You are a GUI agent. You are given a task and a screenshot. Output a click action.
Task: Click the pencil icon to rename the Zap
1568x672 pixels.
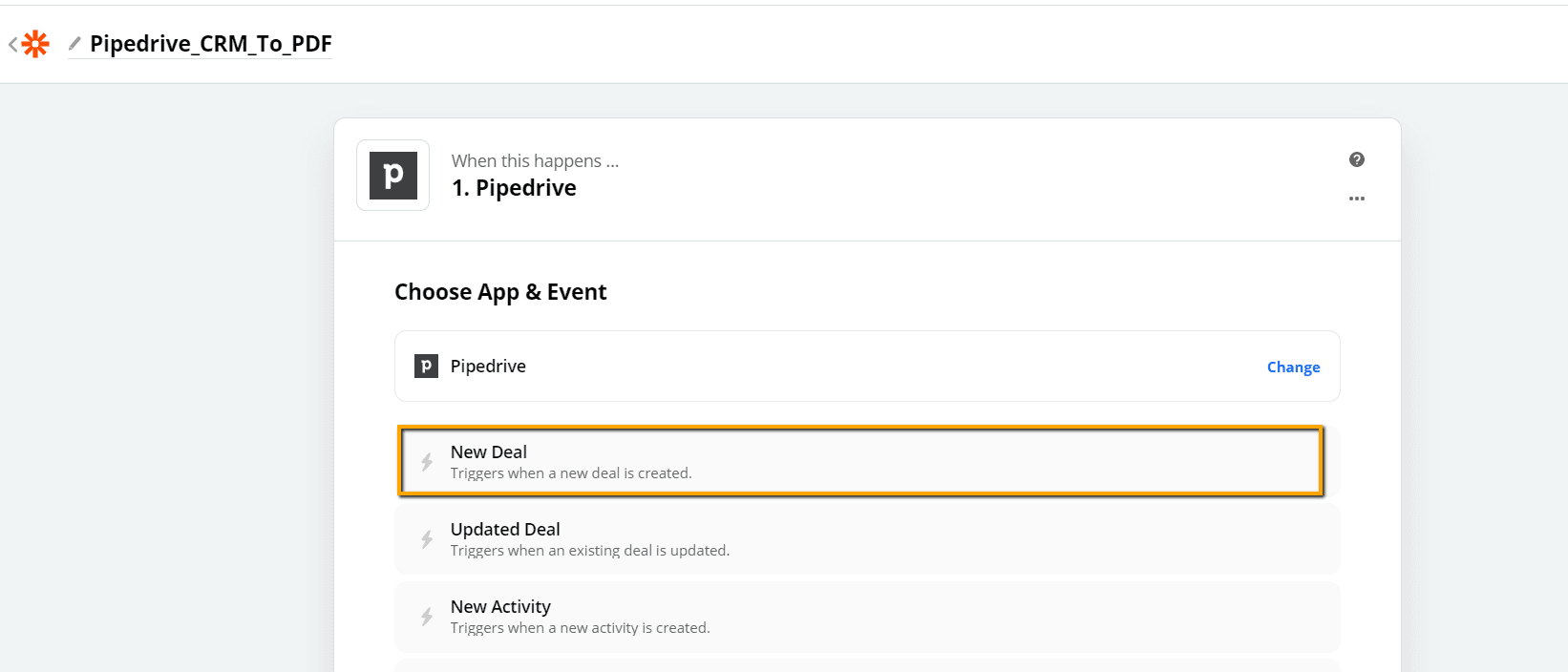tap(74, 43)
